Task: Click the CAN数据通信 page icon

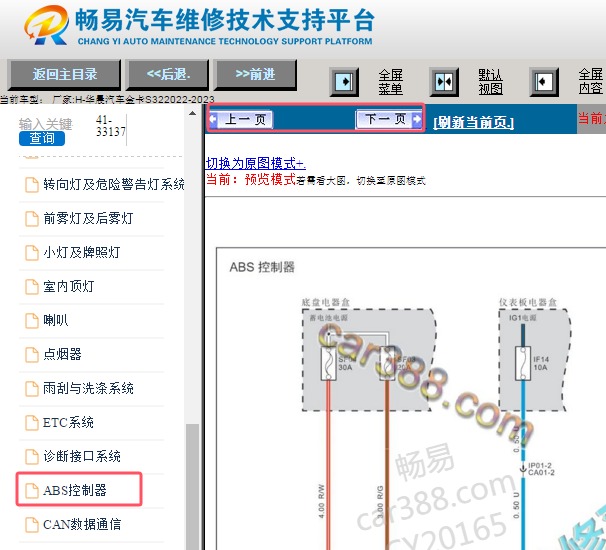Action: click(x=32, y=524)
